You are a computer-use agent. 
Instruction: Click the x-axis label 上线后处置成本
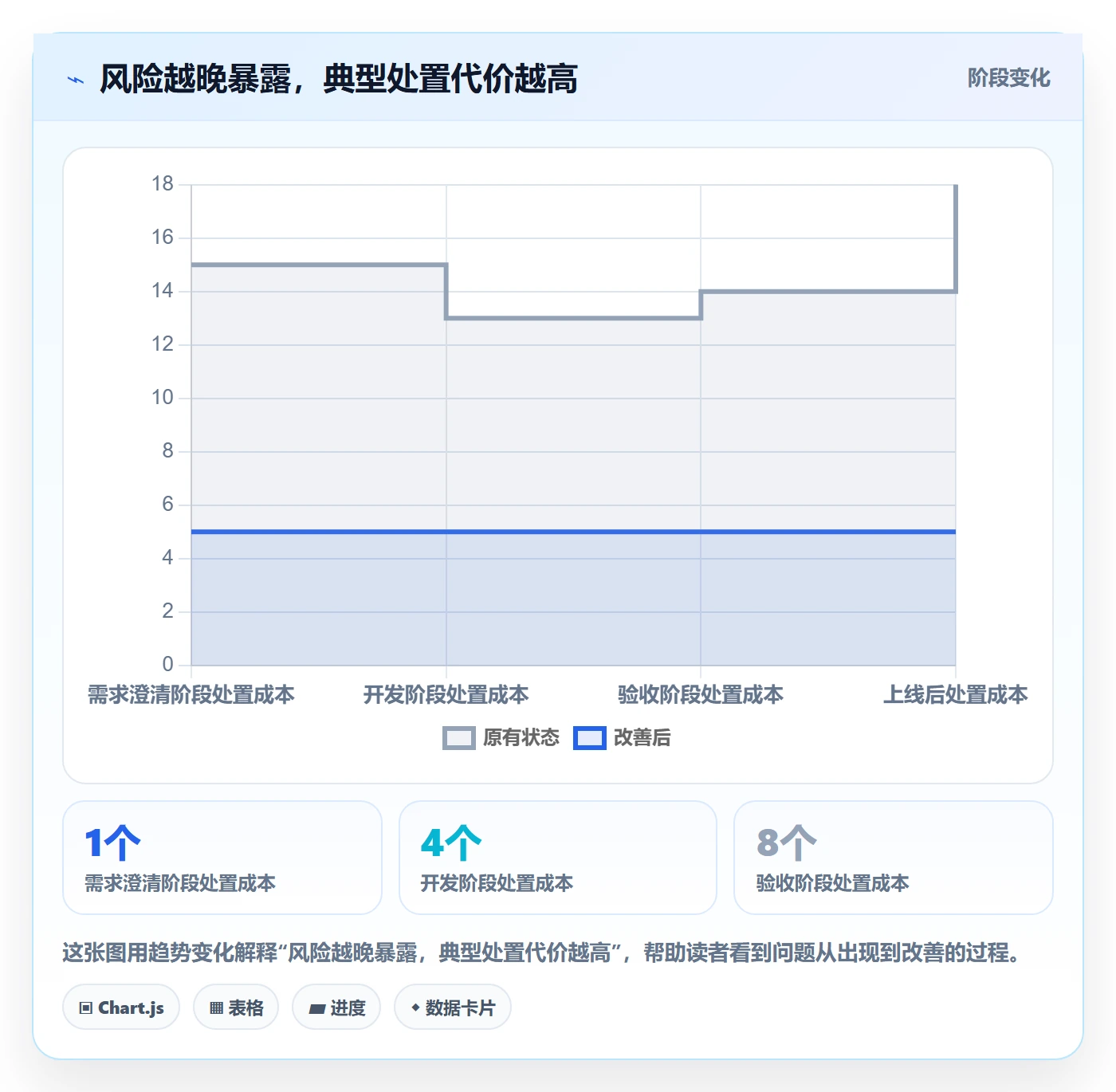click(956, 695)
